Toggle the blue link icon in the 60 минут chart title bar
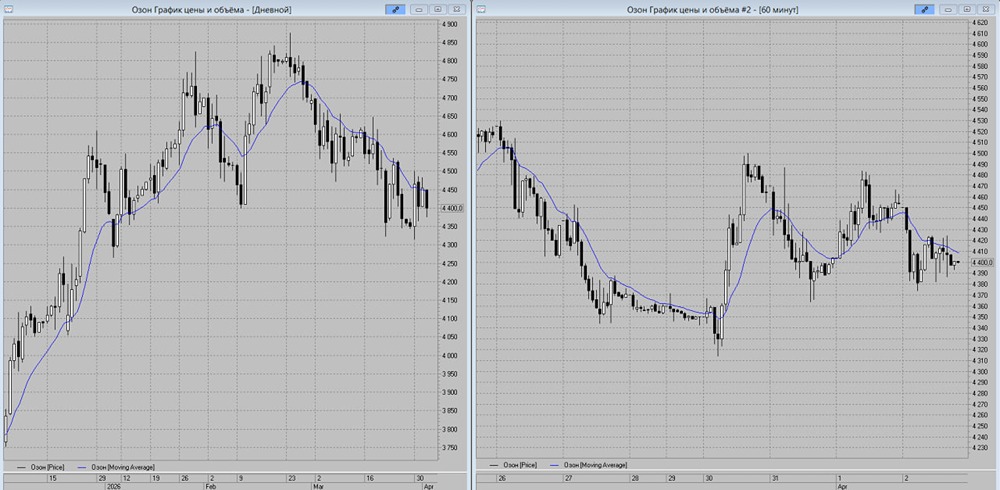The height and width of the screenshot is (490, 1000). point(924,9)
